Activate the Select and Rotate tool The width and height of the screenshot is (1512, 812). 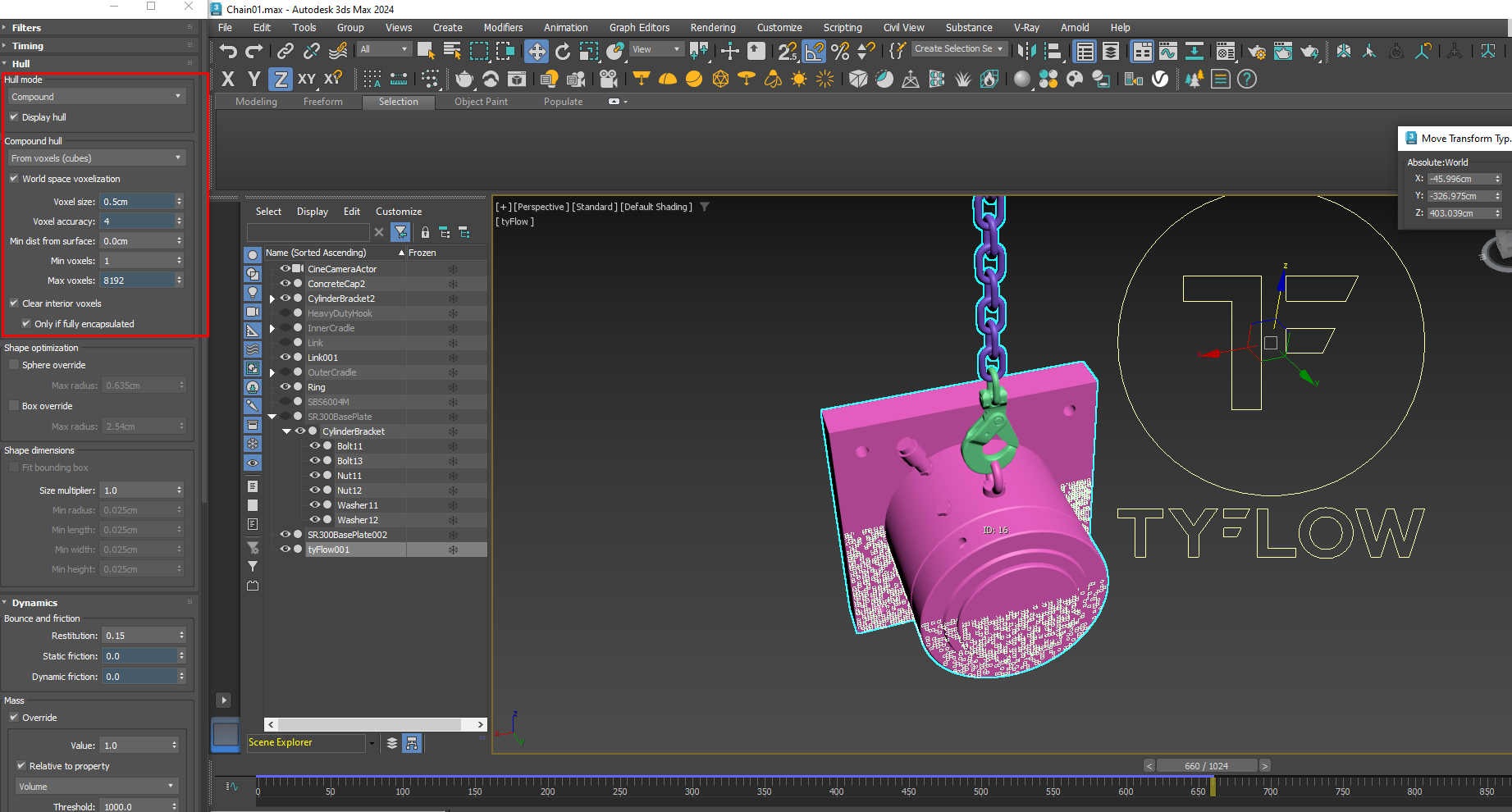tap(563, 52)
